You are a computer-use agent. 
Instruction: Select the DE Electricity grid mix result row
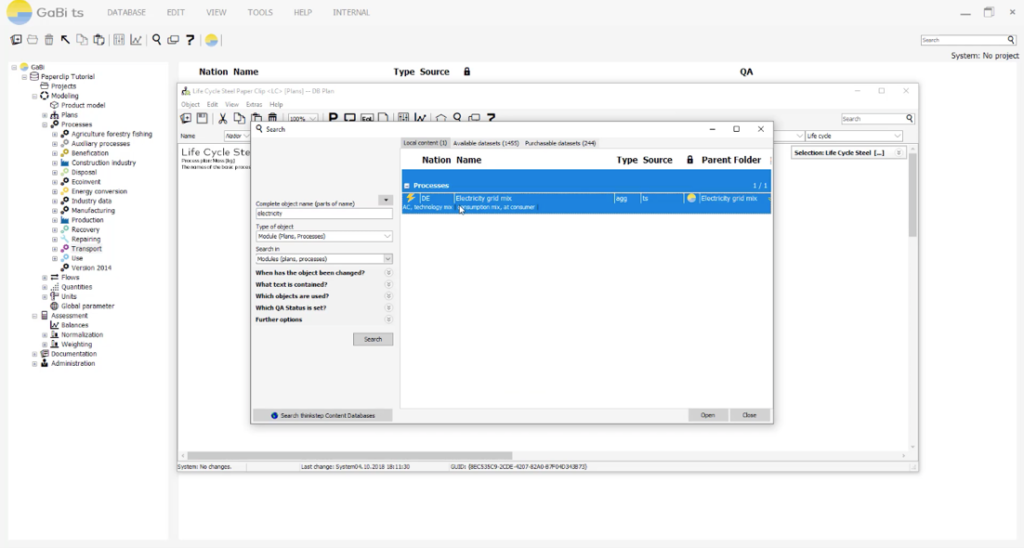pos(586,202)
